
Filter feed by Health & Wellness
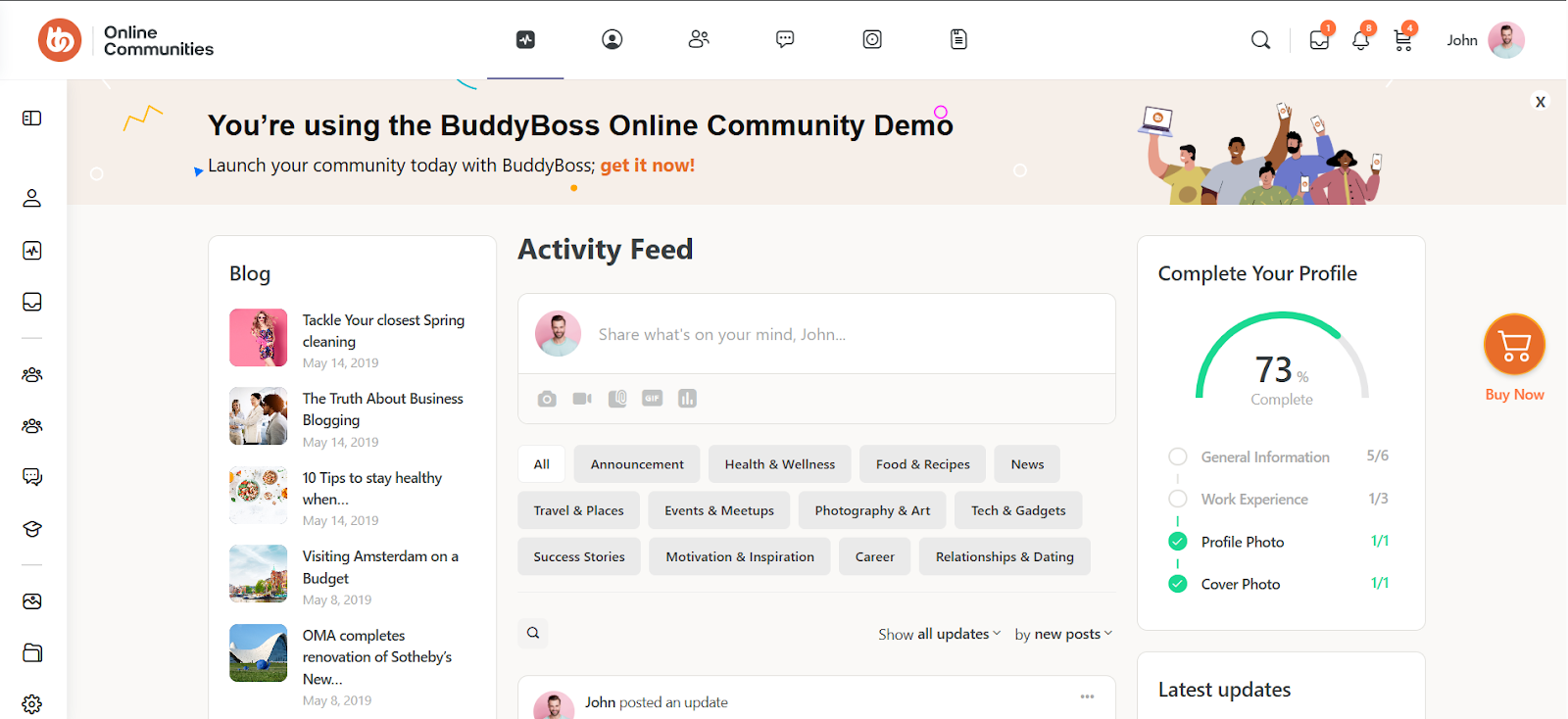point(780,464)
